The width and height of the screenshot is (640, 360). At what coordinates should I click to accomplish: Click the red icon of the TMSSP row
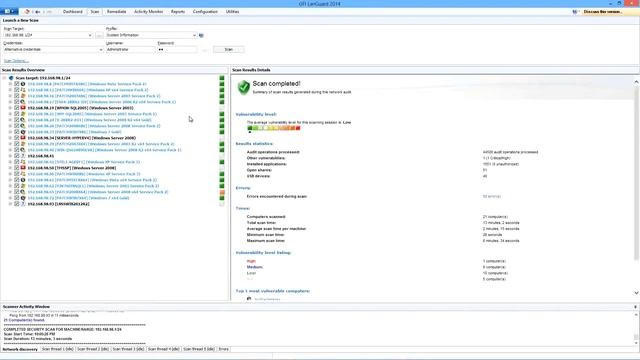click(x=23, y=168)
